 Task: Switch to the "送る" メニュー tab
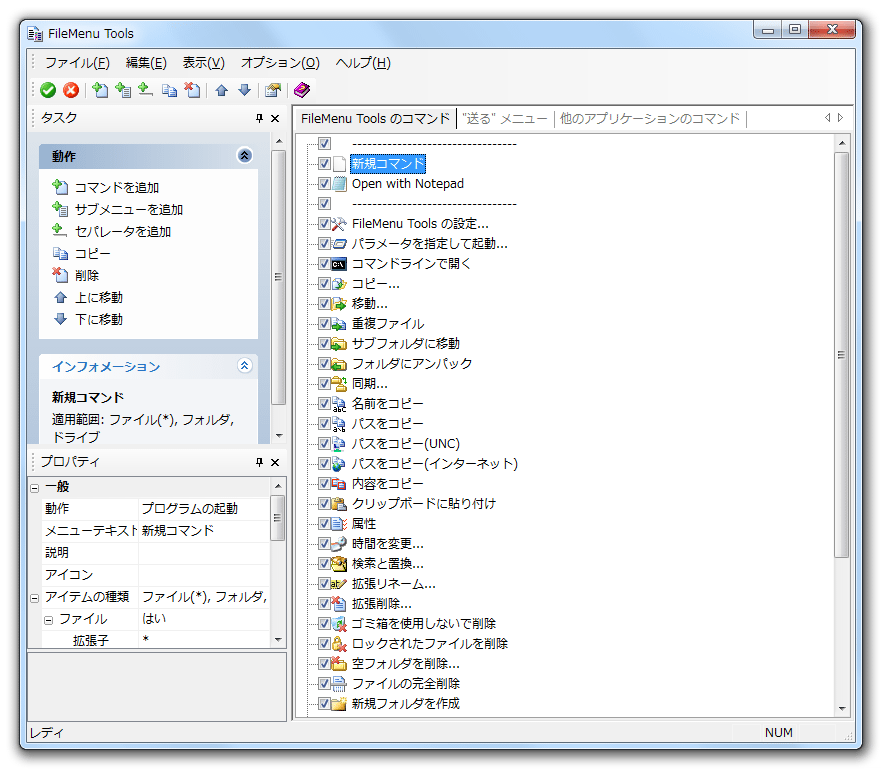click(x=505, y=118)
